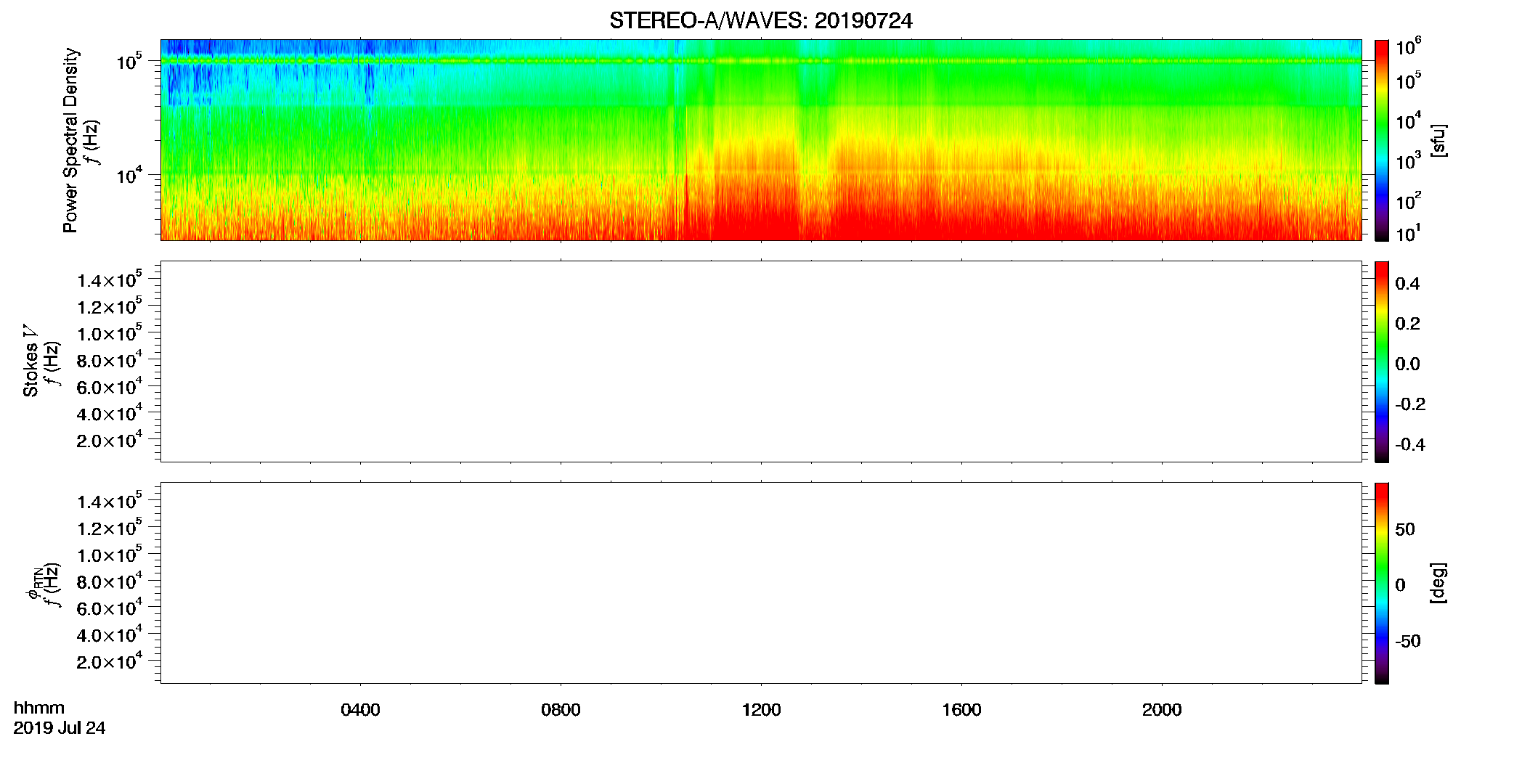Click the 0.2 Stokes V colorbar tick
1522x784 pixels.
(x=1407, y=324)
